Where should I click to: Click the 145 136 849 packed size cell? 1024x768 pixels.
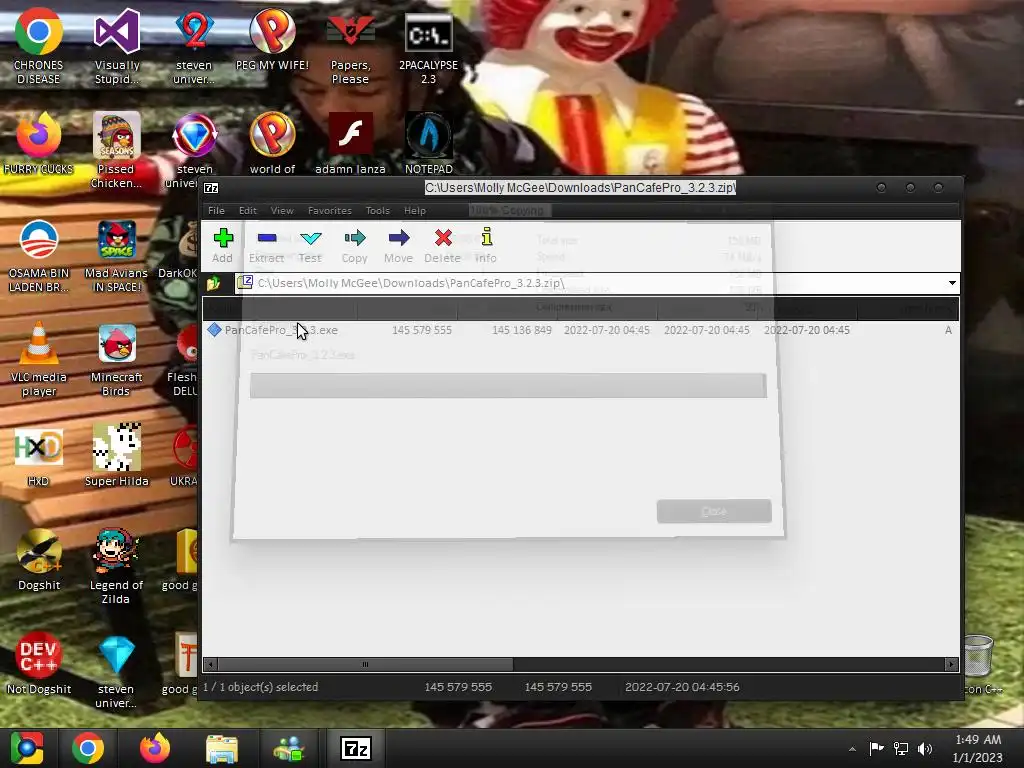pyautogui.click(x=522, y=330)
